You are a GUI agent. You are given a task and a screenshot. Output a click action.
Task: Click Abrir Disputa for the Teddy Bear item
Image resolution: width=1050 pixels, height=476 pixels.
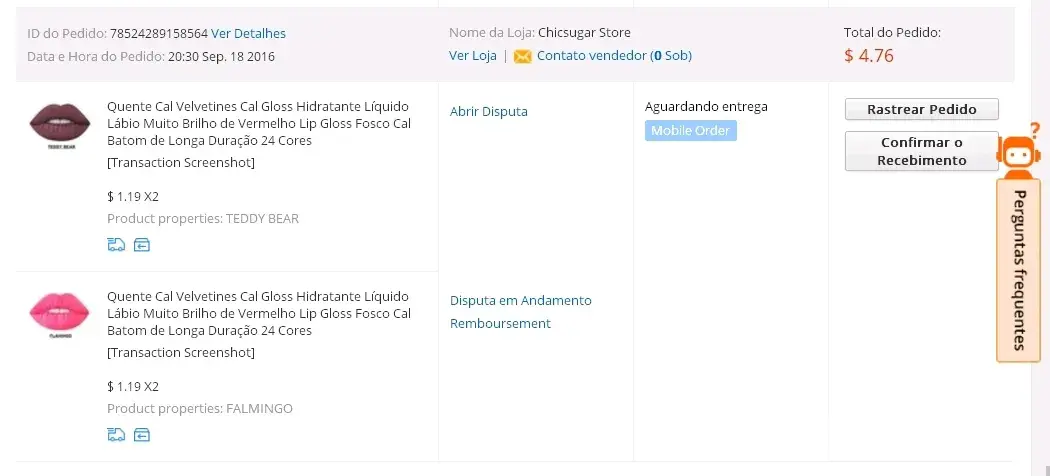[488, 111]
